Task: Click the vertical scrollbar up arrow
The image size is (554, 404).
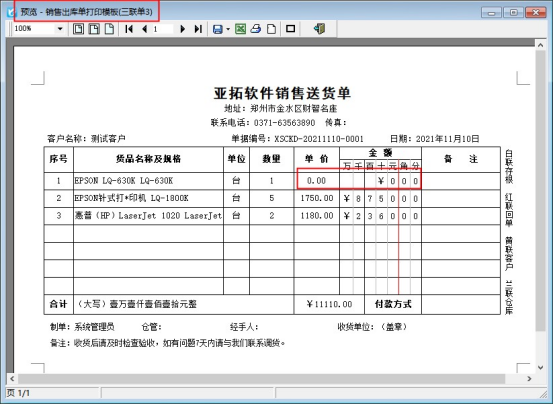Action: tap(540, 45)
